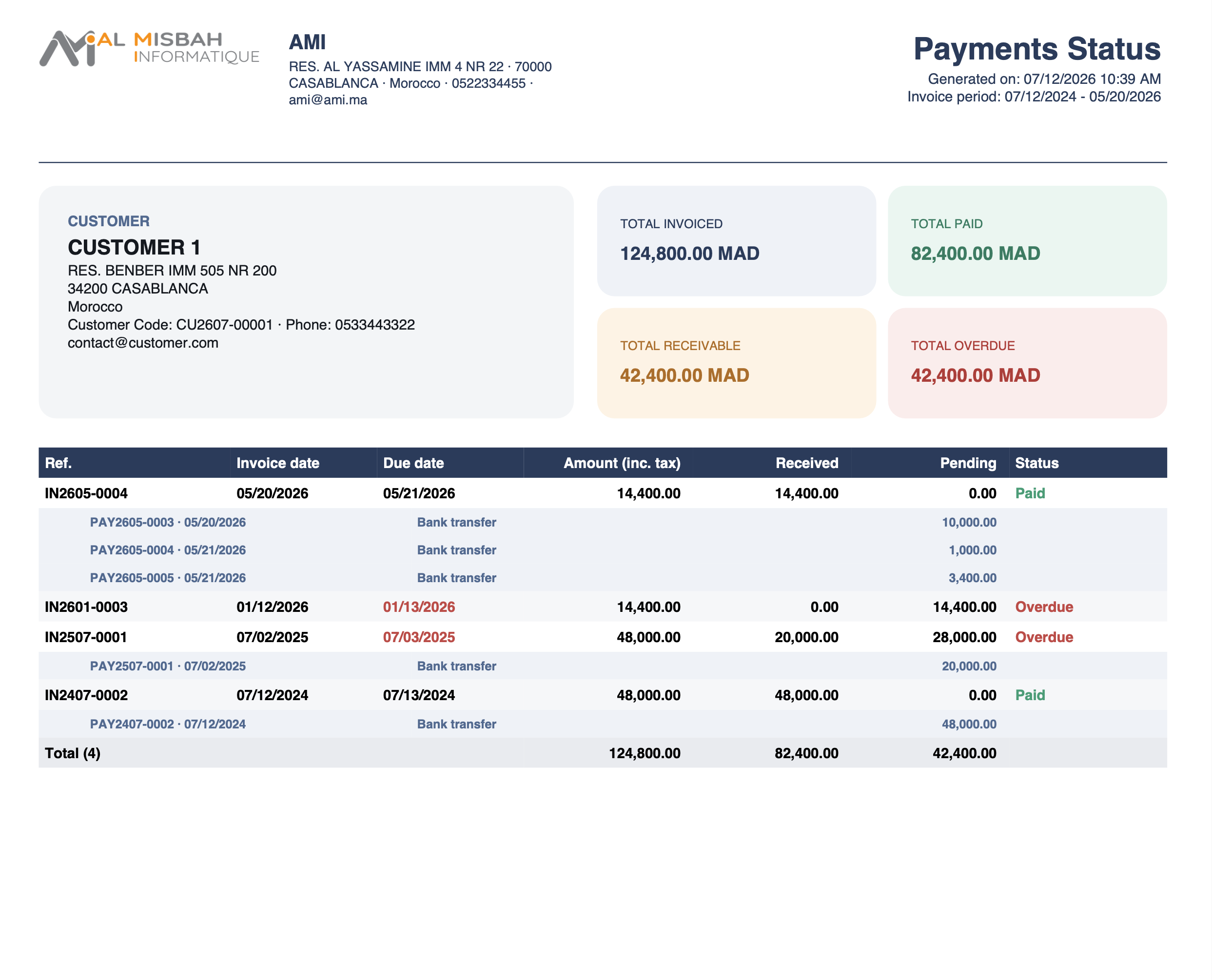Screen dimensions: 1212x980
Task: Select payment PAY2605-0005 · 05/21/2026
Action: tap(168, 577)
